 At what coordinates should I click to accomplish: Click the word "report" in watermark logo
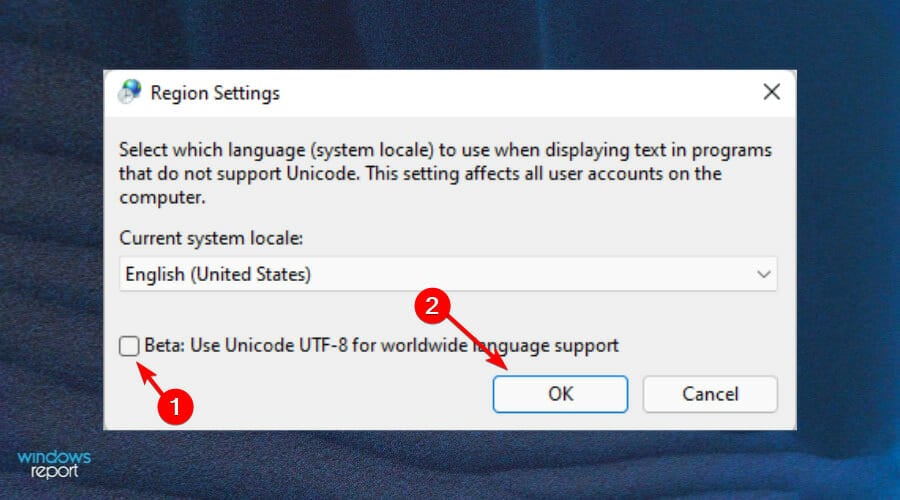pyautogui.click(x=54, y=471)
